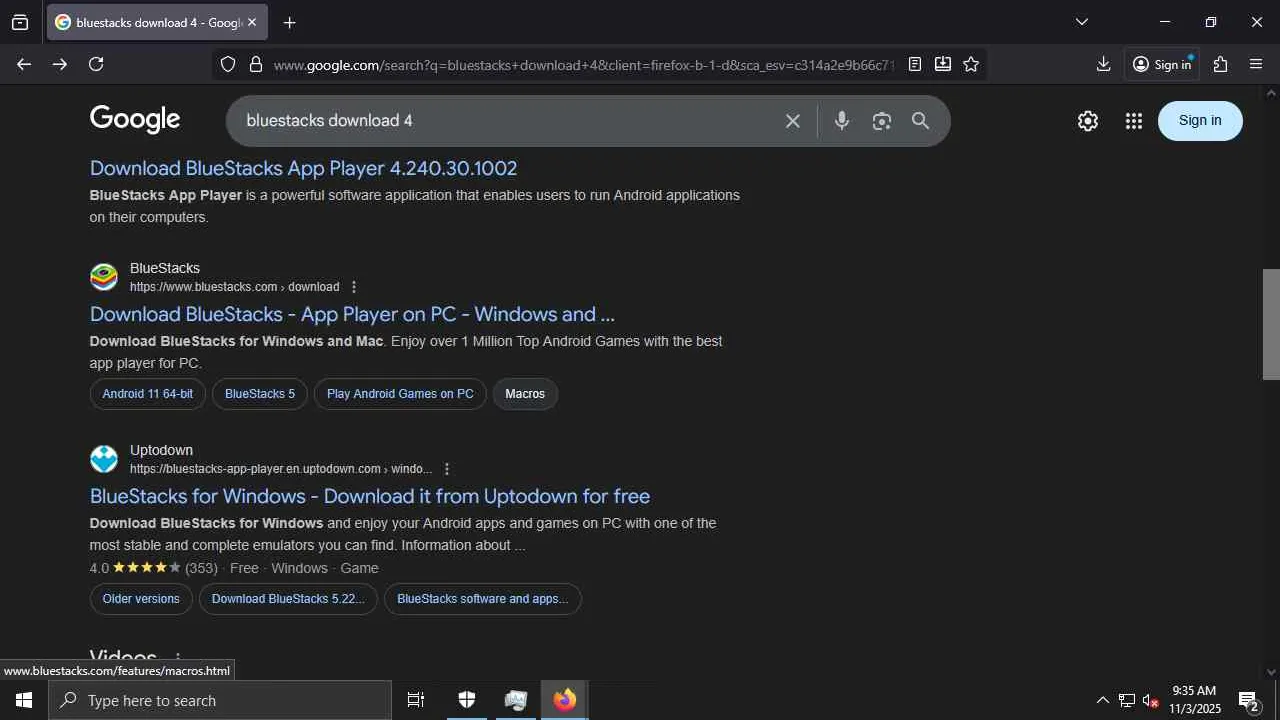Open a new browser tab

[289, 22]
